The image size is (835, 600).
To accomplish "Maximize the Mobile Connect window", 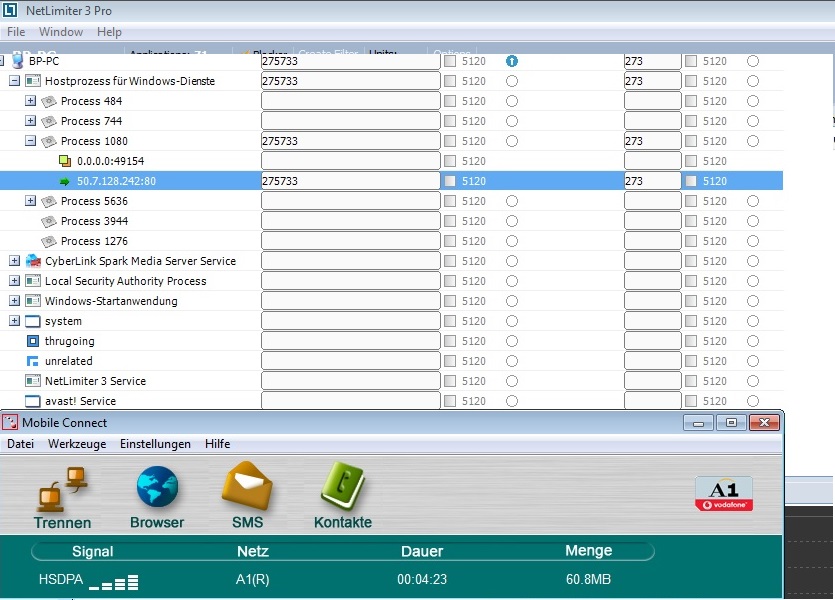I will [731, 423].
